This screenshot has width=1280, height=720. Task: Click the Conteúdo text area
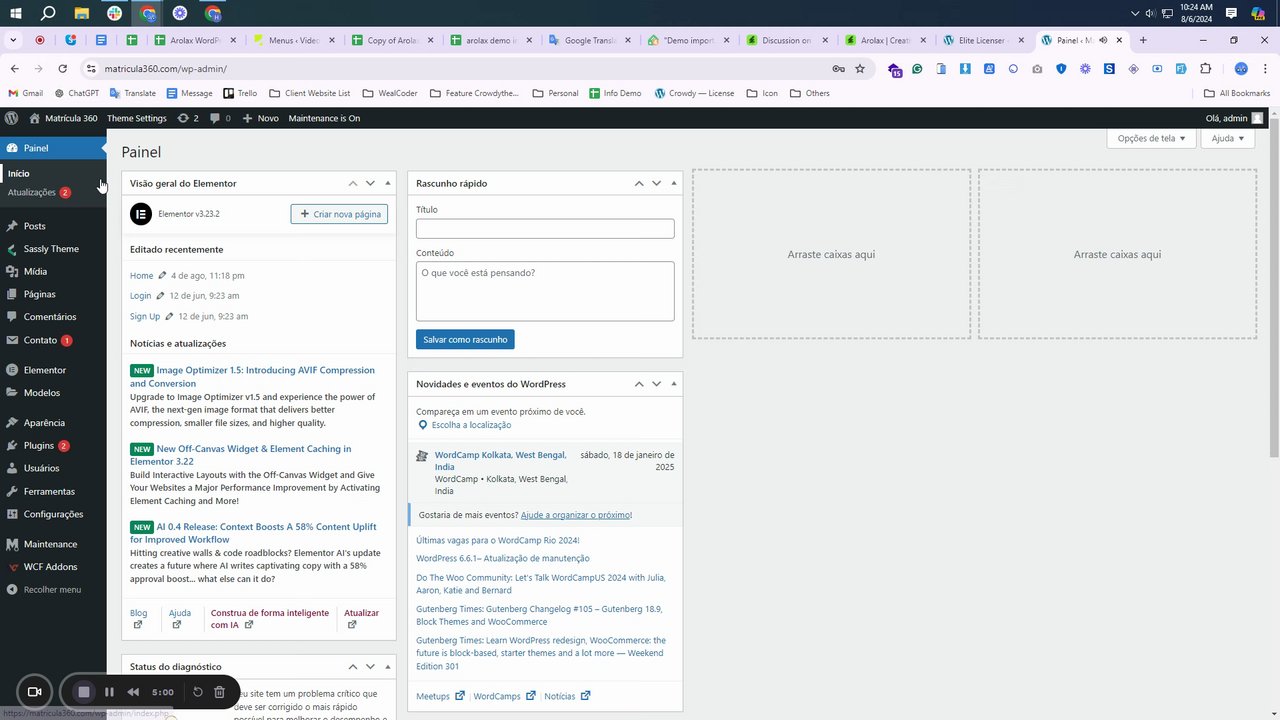click(x=545, y=291)
